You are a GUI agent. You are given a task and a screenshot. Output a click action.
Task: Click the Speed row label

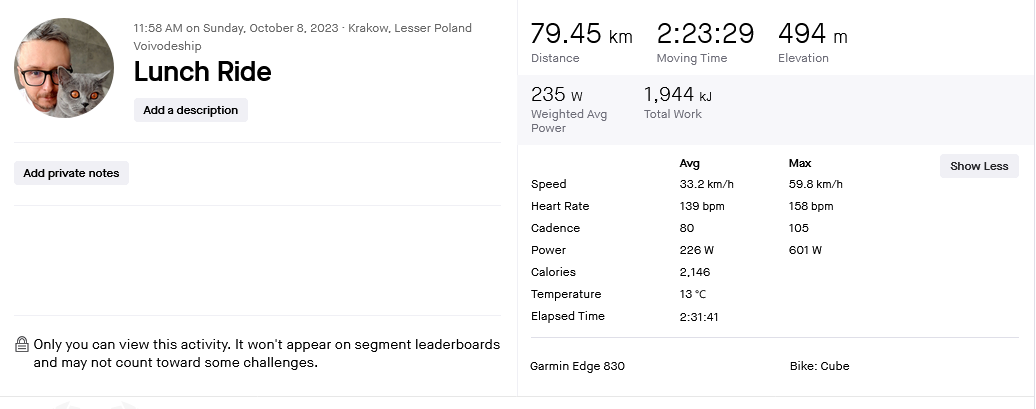[548, 184]
